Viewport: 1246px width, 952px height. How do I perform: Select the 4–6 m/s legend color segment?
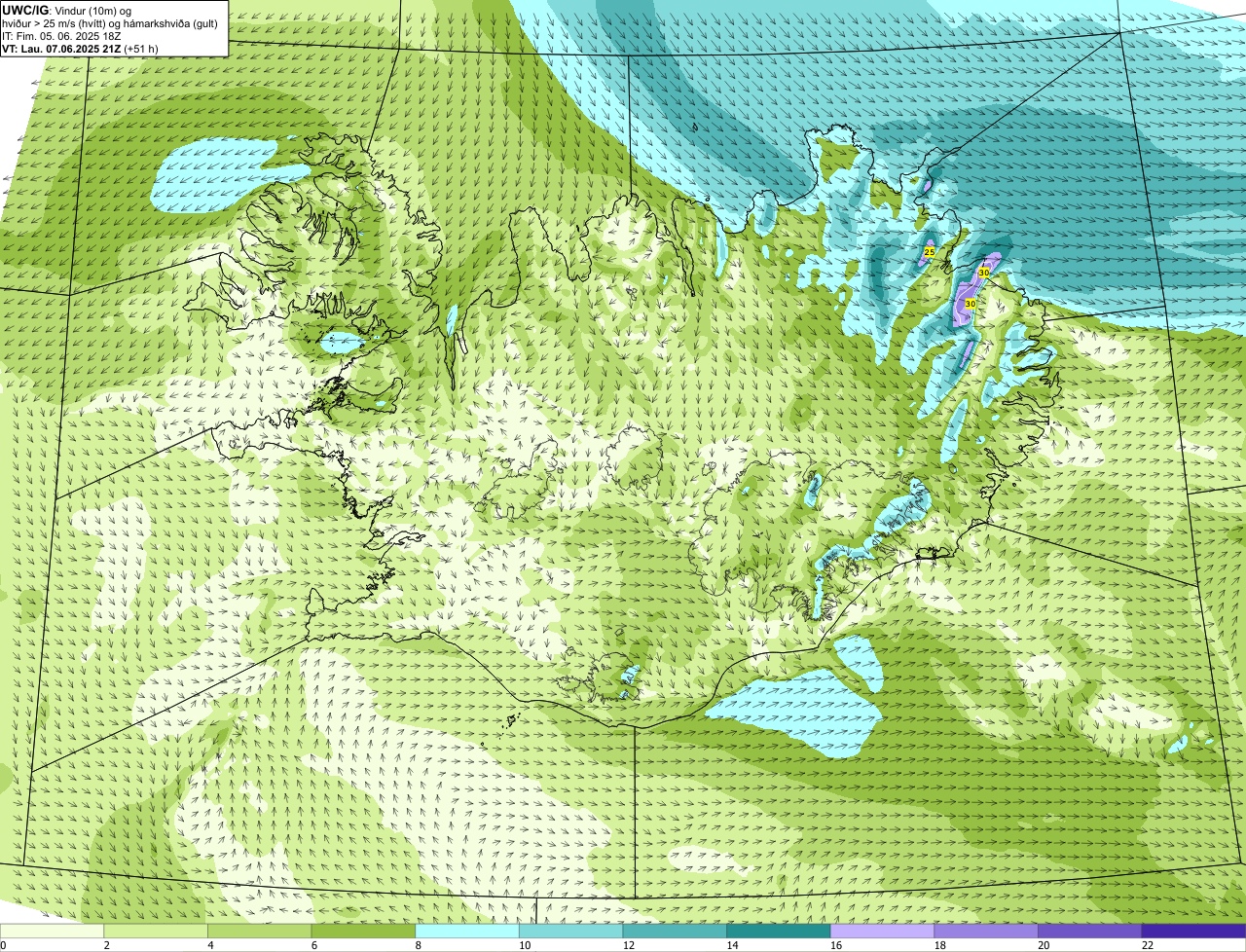[x=259, y=931]
